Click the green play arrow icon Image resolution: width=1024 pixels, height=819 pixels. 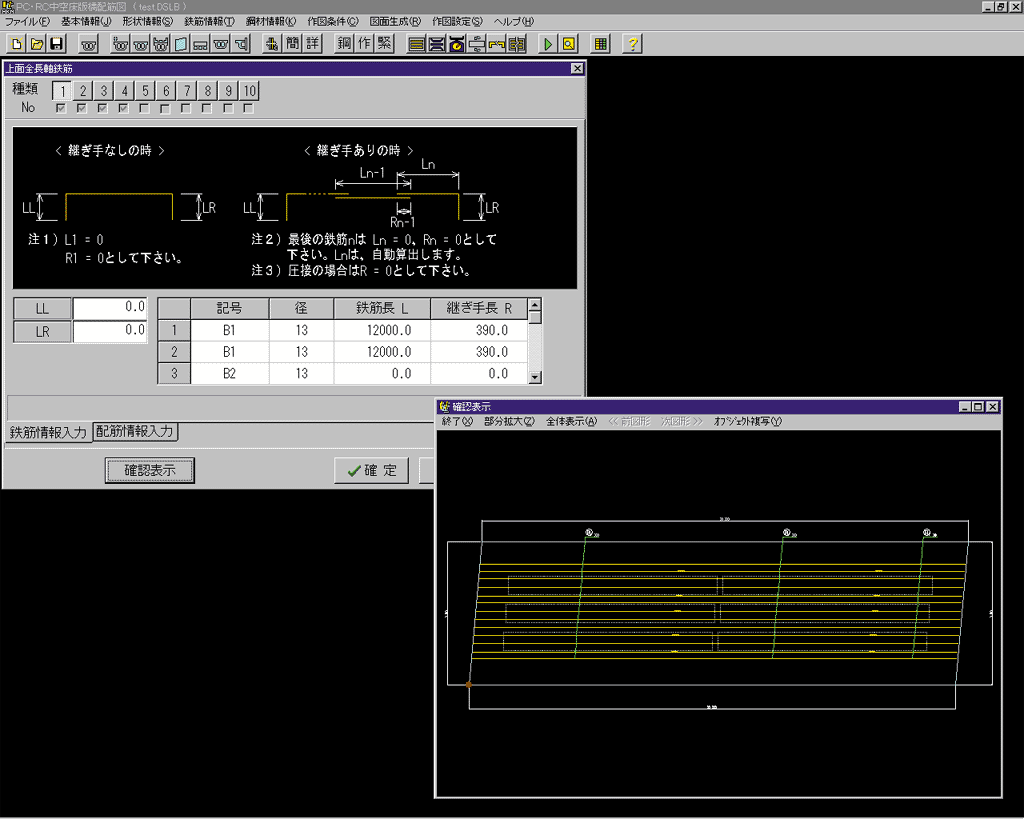548,44
